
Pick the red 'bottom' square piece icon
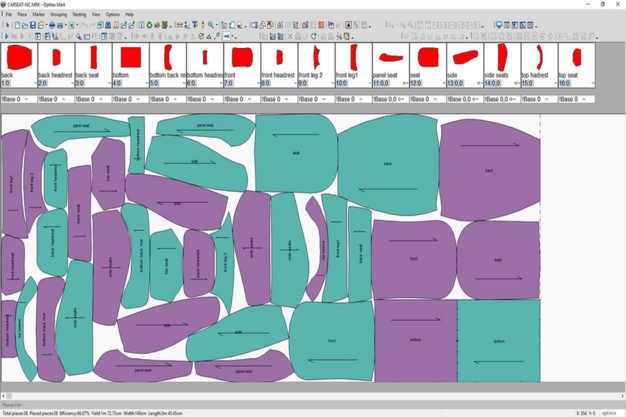tap(130, 58)
